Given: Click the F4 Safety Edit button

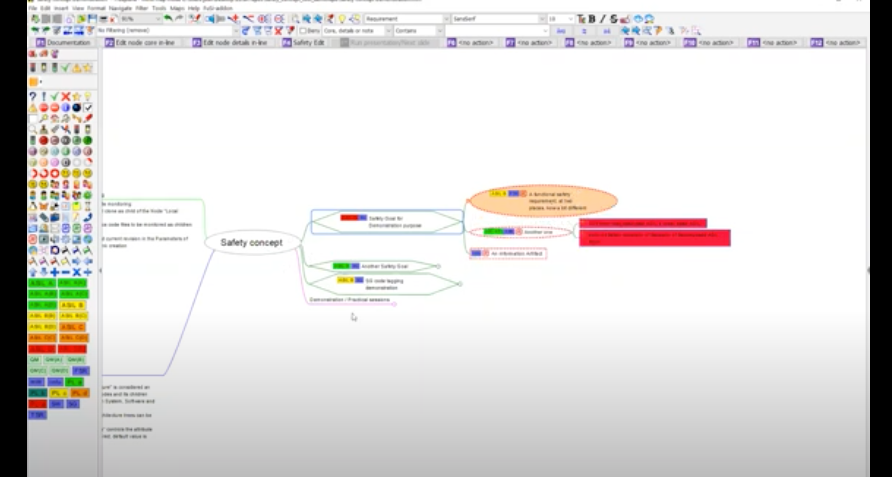Looking at the screenshot, I should point(303,43).
